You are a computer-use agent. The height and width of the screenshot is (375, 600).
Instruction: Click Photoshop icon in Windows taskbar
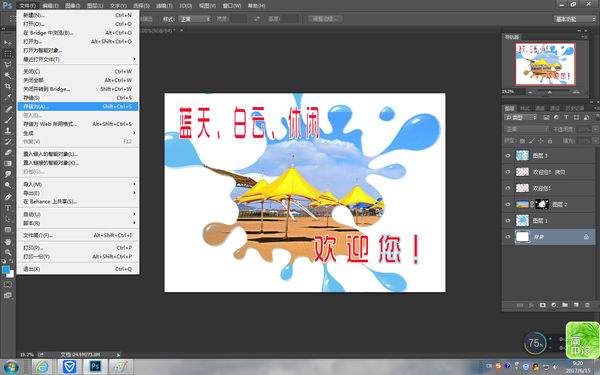[95, 367]
